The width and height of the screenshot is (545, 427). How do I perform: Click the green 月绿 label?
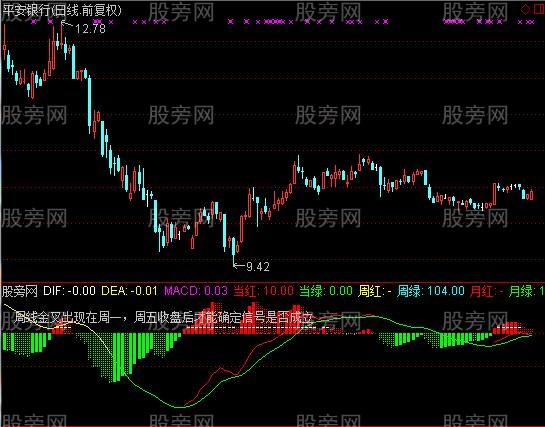(526, 291)
